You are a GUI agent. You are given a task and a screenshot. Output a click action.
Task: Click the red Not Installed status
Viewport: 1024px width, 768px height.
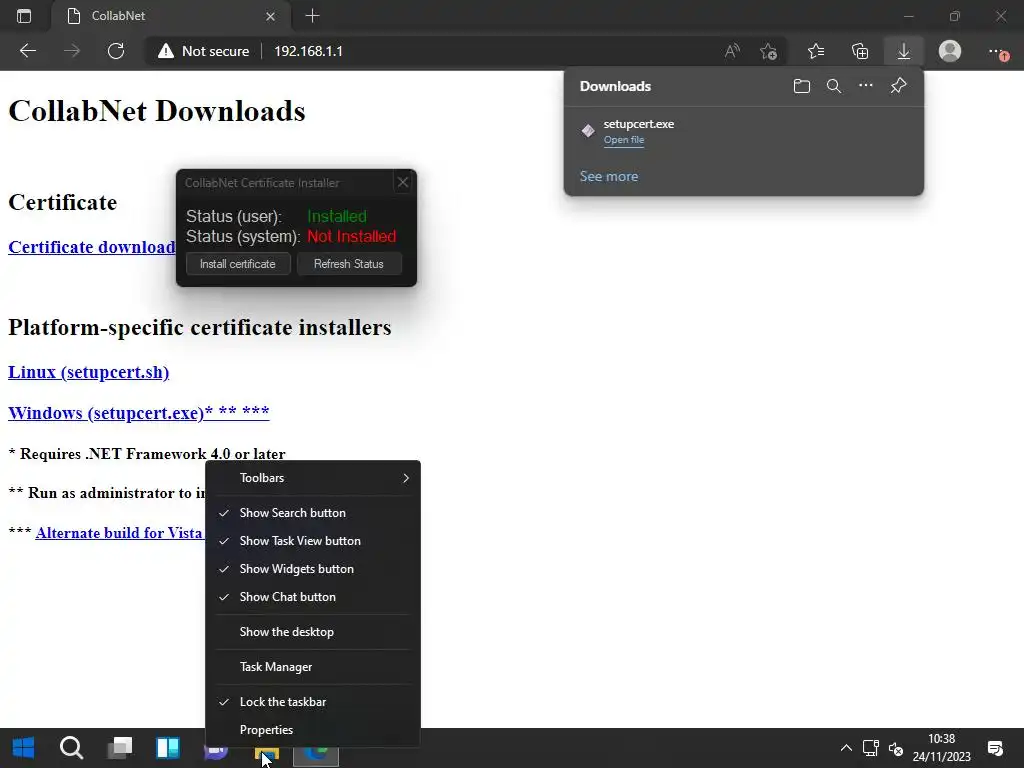point(352,236)
